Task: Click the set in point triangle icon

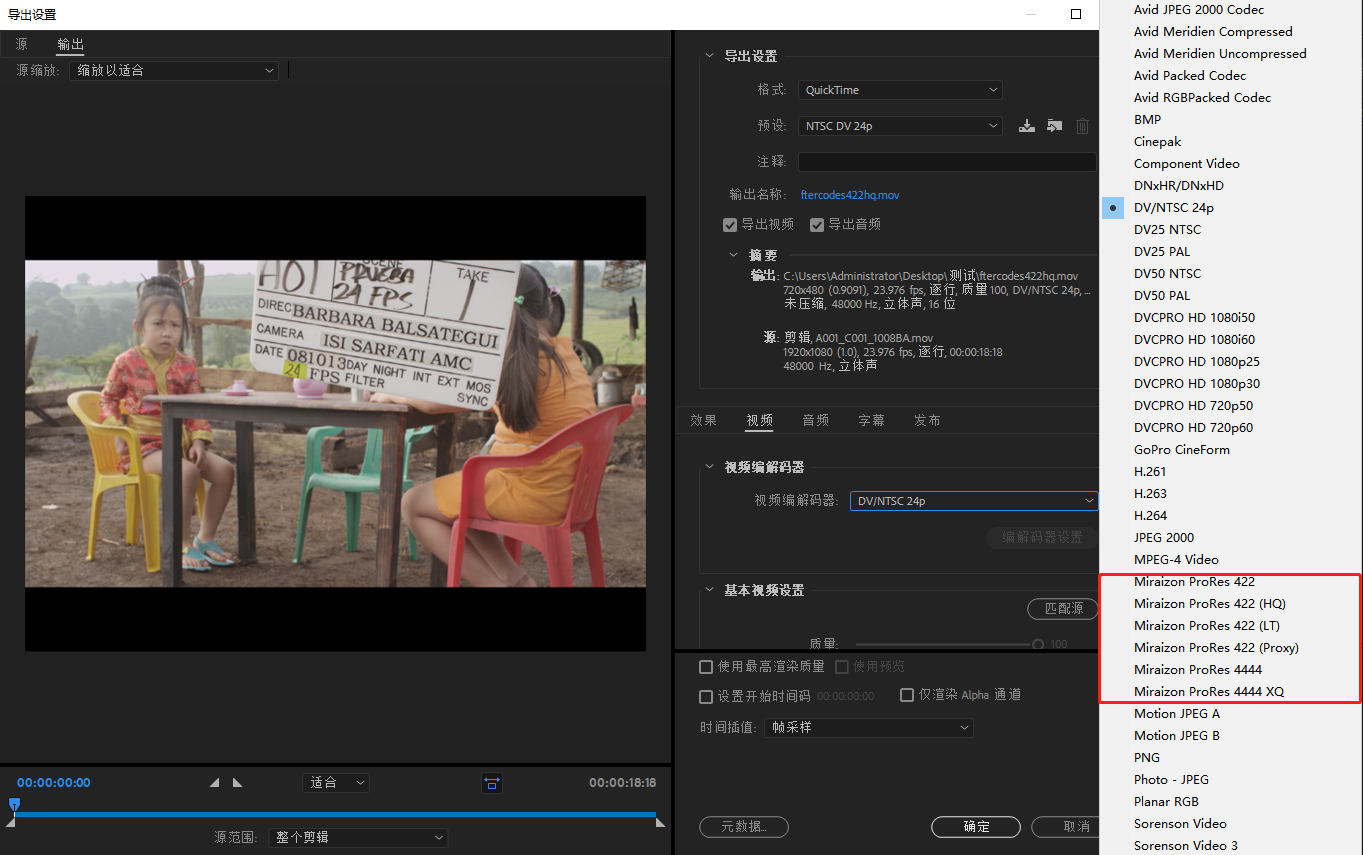Action: click(x=215, y=783)
